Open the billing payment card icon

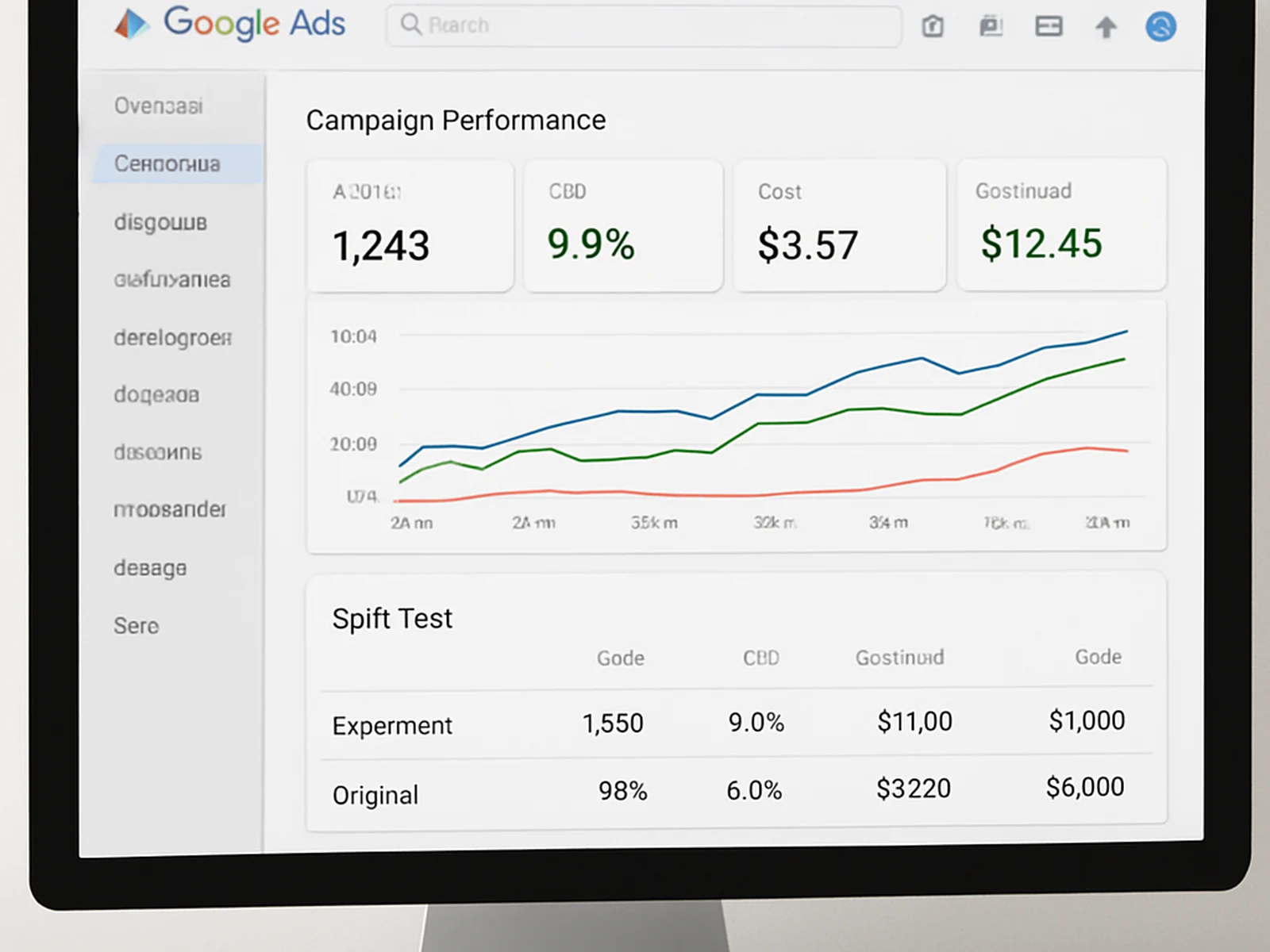(1049, 26)
